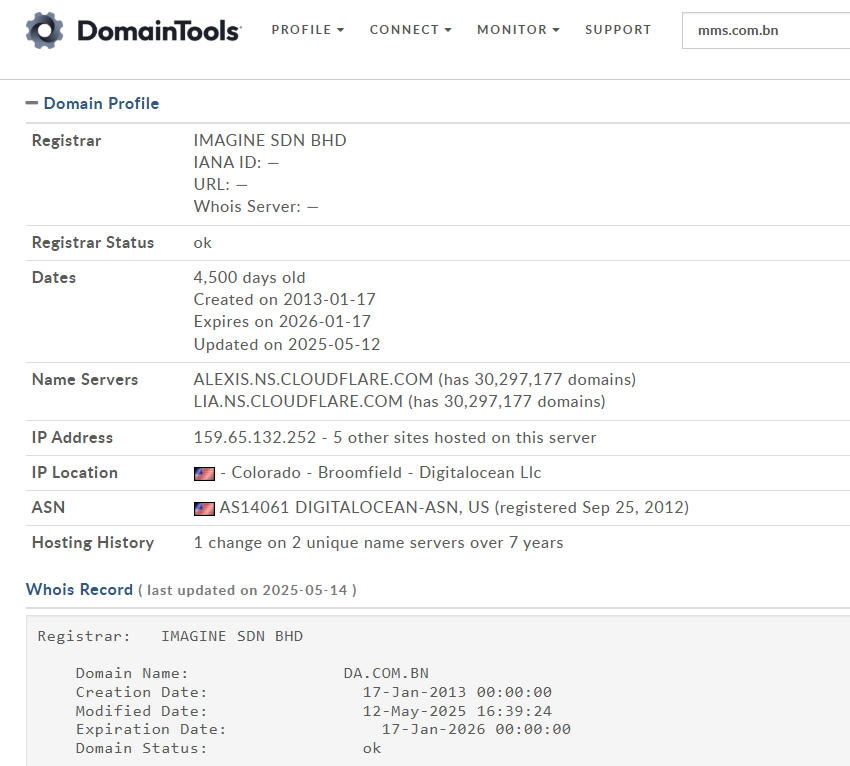Click the Expires on 2026-01-17 date

282,321
